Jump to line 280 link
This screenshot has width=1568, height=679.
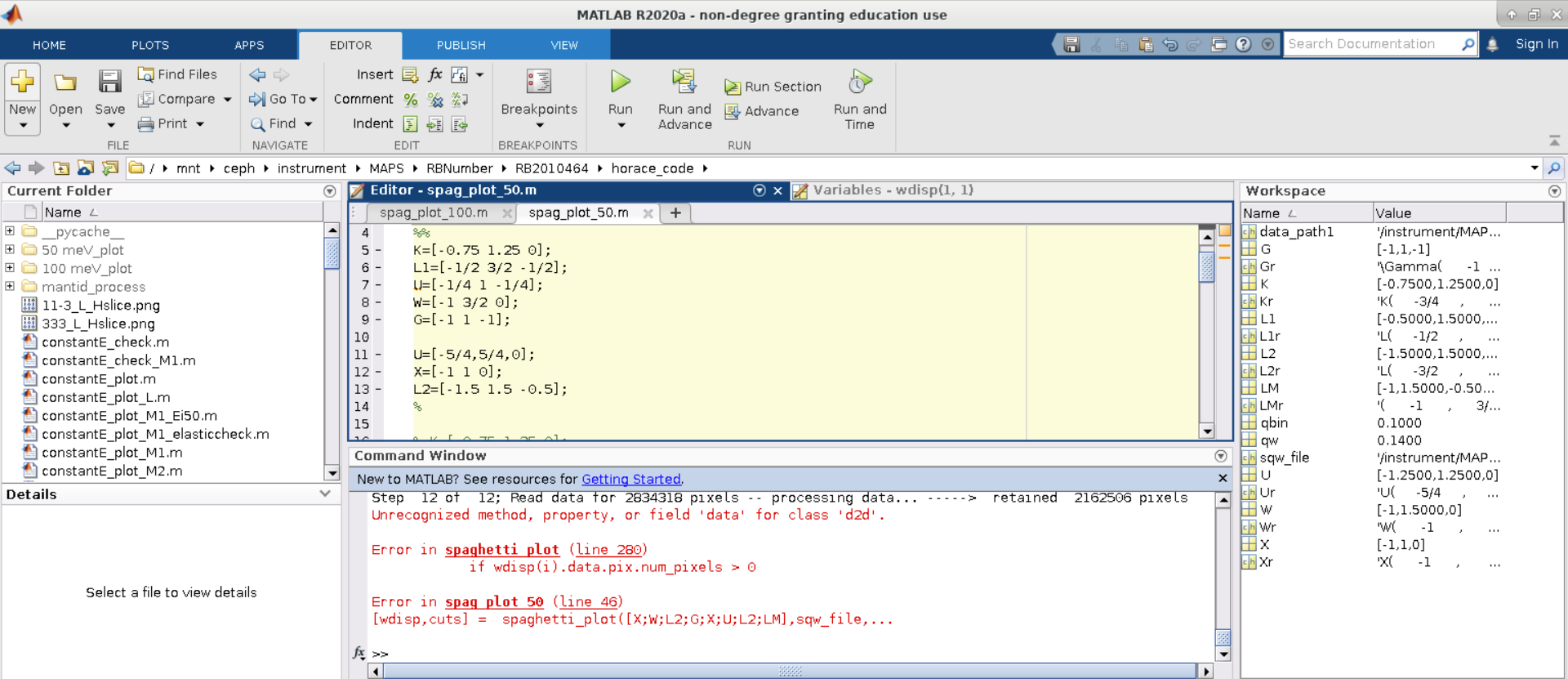[x=608, y=549]
